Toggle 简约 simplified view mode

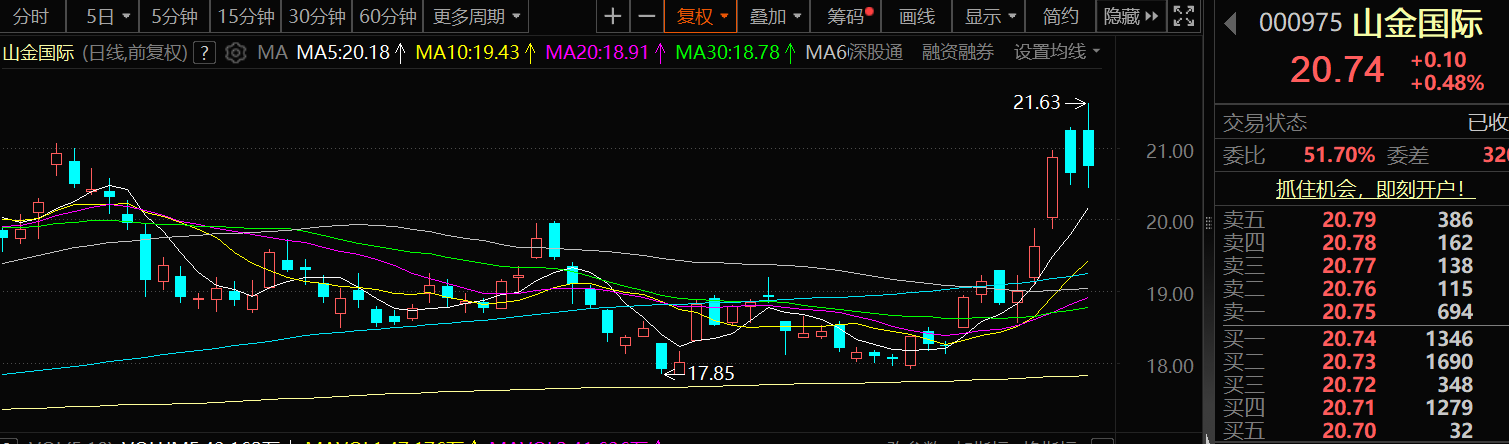tap(1060, 16)
